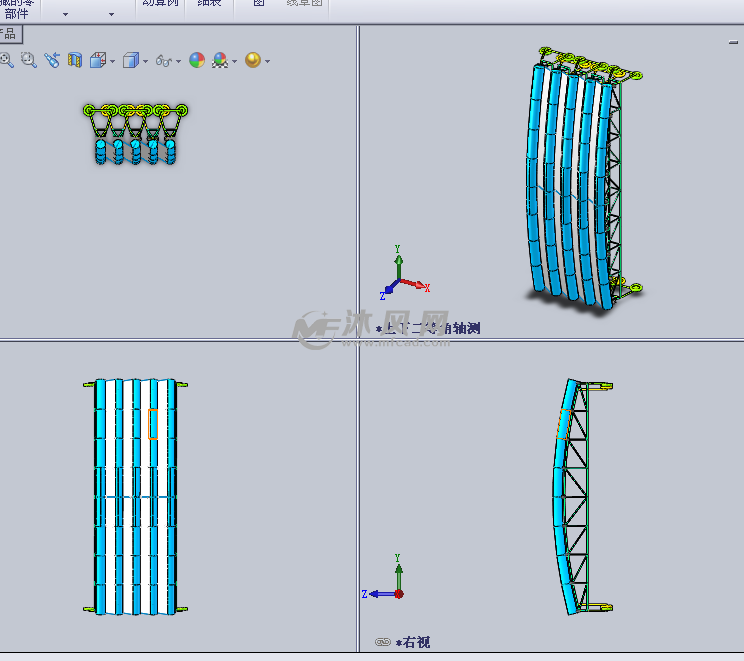Expand the Hide/Show Items dropdown arrow
Image resolution: width=744 pixels, height=661 pixels.
click(x=178, y=61)
